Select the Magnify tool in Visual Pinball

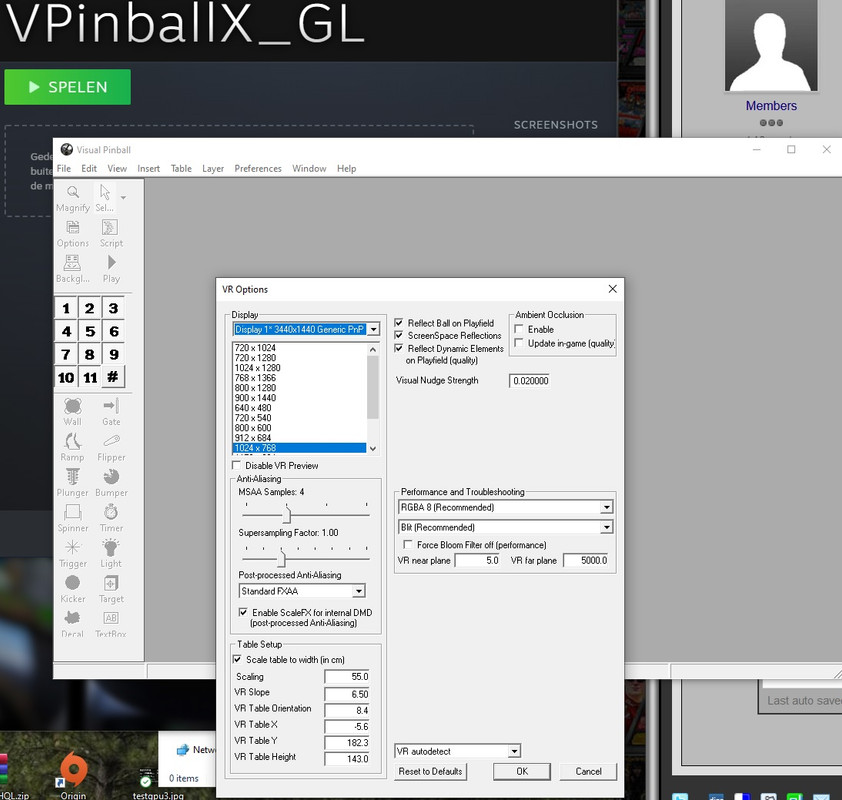72,198
